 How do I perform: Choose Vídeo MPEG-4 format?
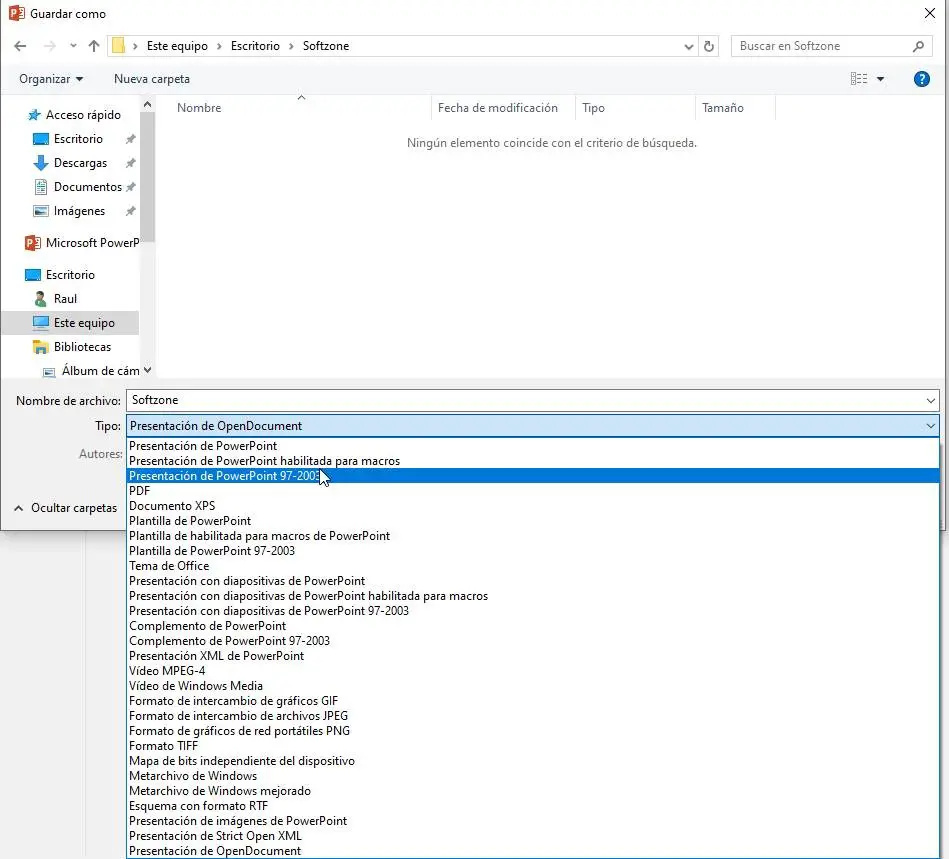click(533, 671)
